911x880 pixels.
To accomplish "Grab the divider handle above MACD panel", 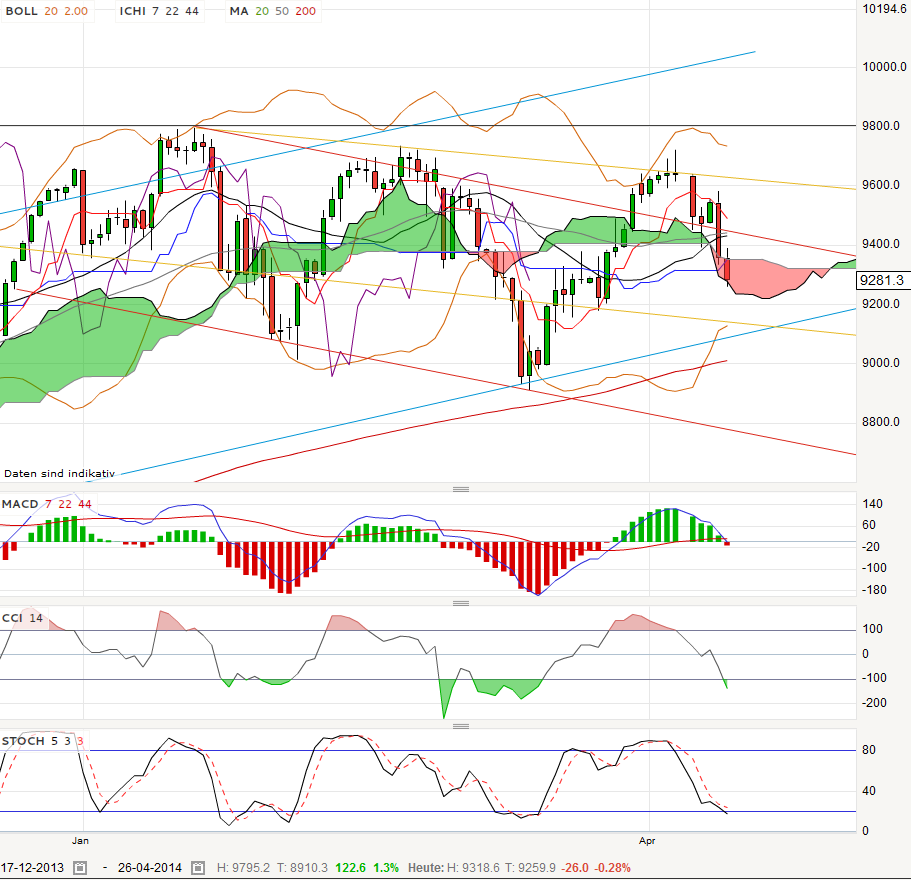I will coord(461,489).
